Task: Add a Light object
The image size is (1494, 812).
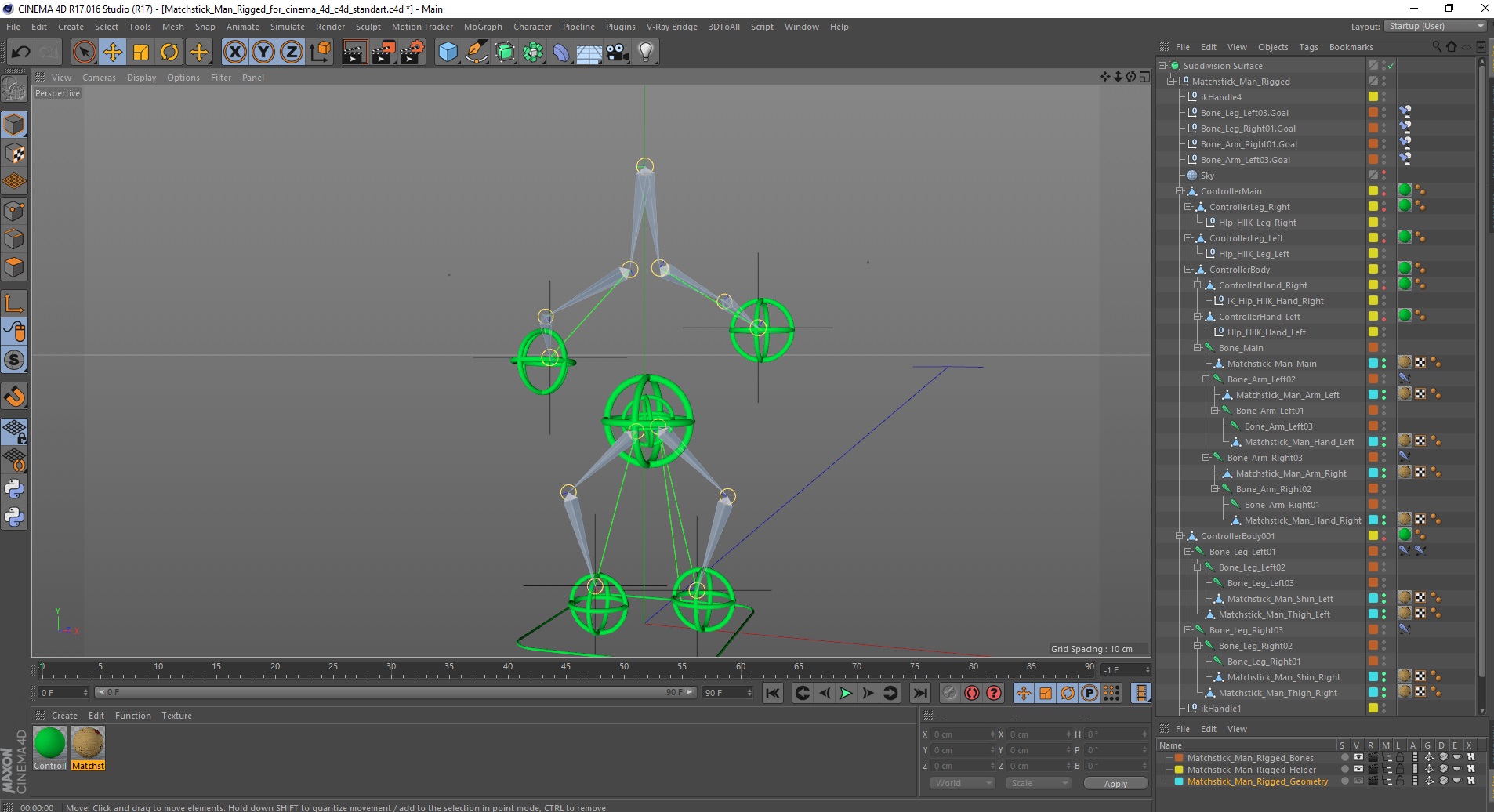Action: point(646,52)
